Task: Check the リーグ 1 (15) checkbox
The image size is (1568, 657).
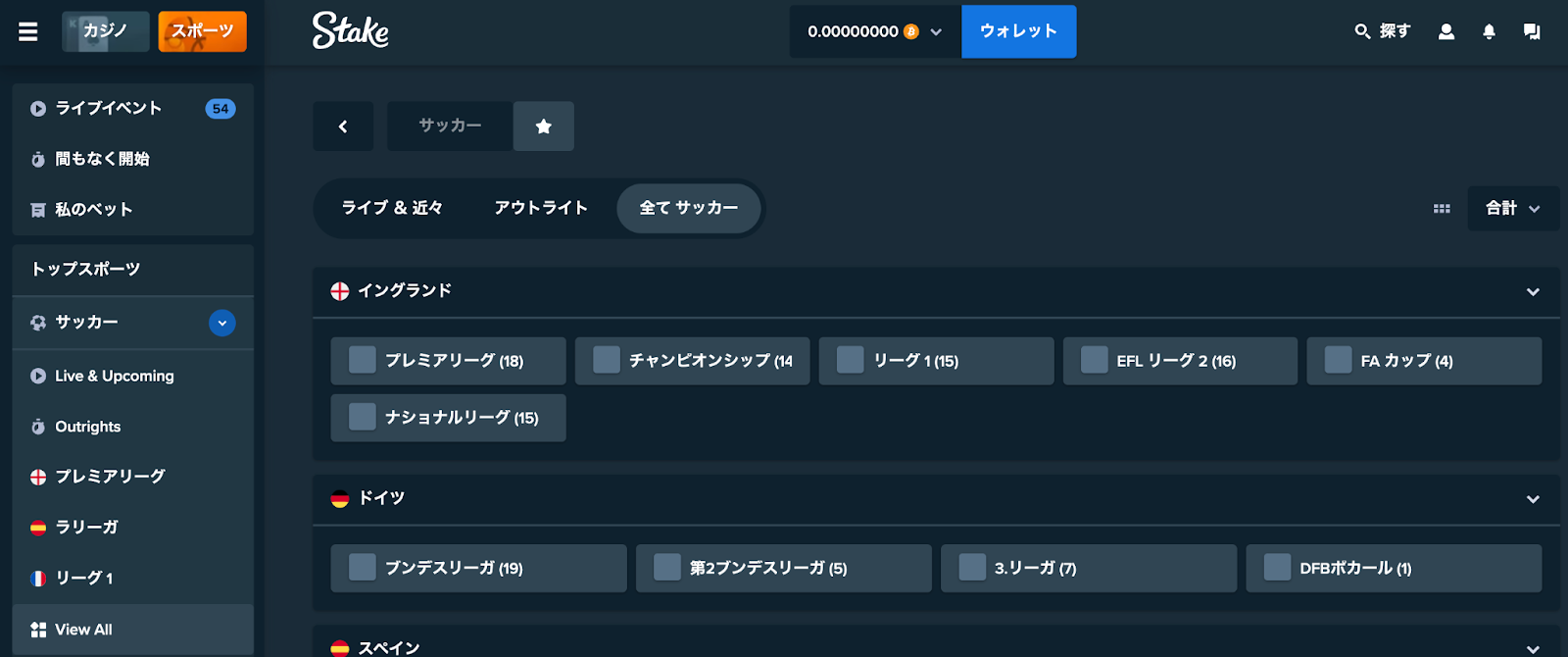Action: 851,360
